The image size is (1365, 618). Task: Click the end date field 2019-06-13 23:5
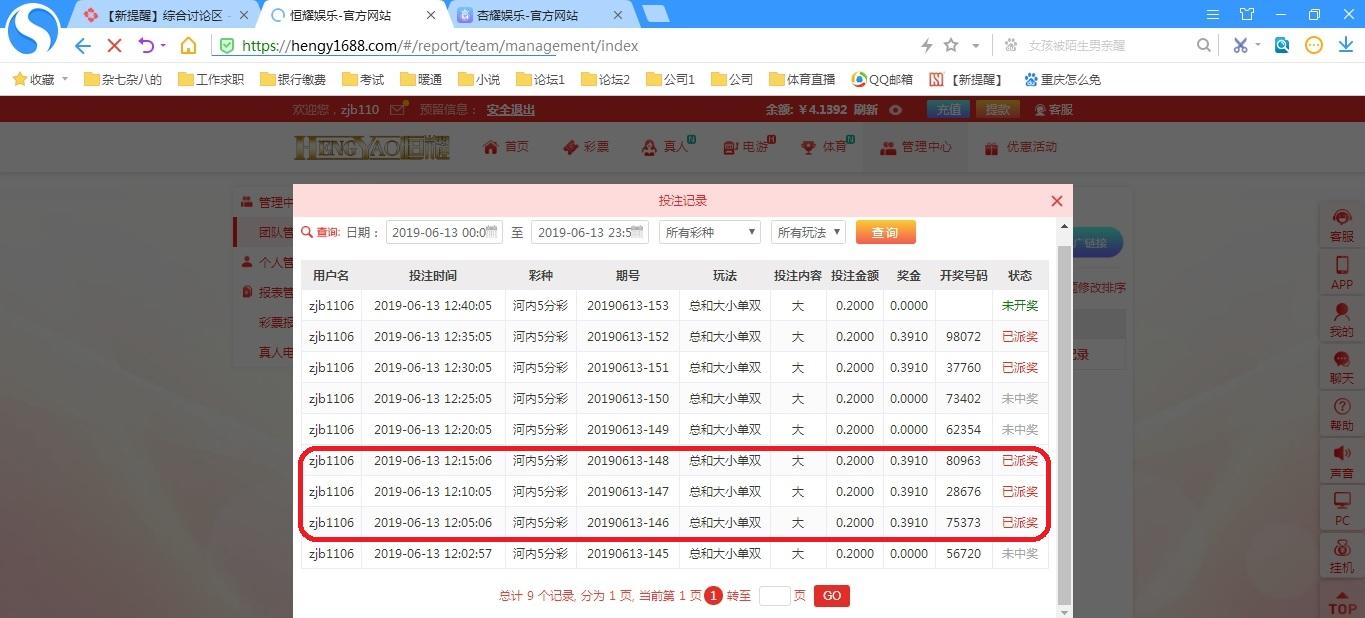[x=588, y=232]
